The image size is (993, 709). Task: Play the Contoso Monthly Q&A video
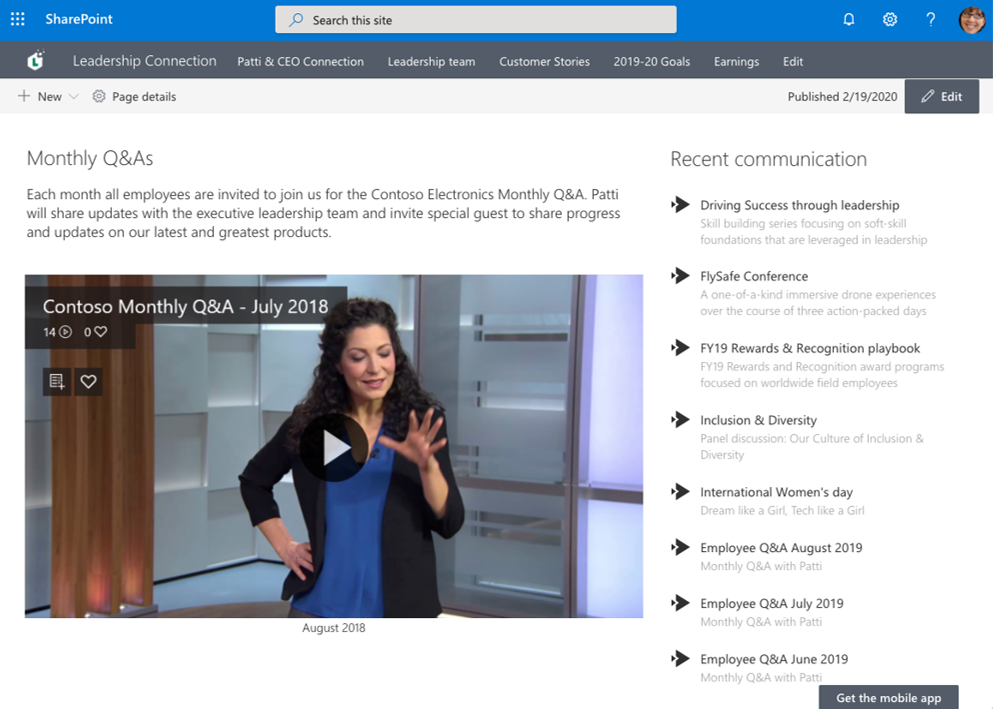336,446
